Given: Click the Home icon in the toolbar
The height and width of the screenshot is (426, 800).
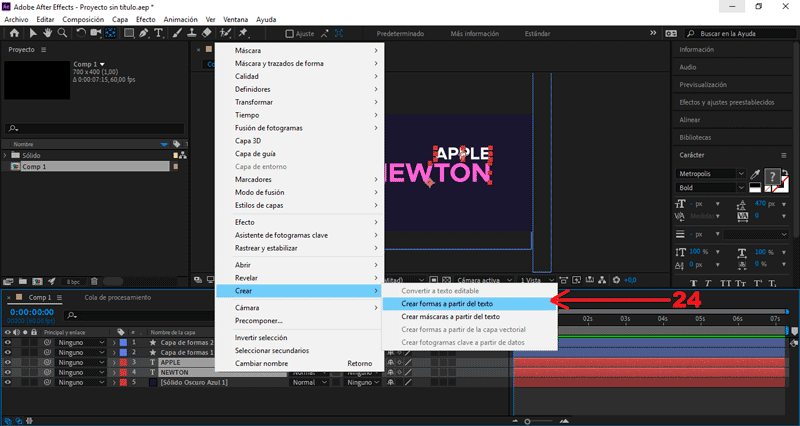Looking at the screenshot, I should [x=14, y=33].
